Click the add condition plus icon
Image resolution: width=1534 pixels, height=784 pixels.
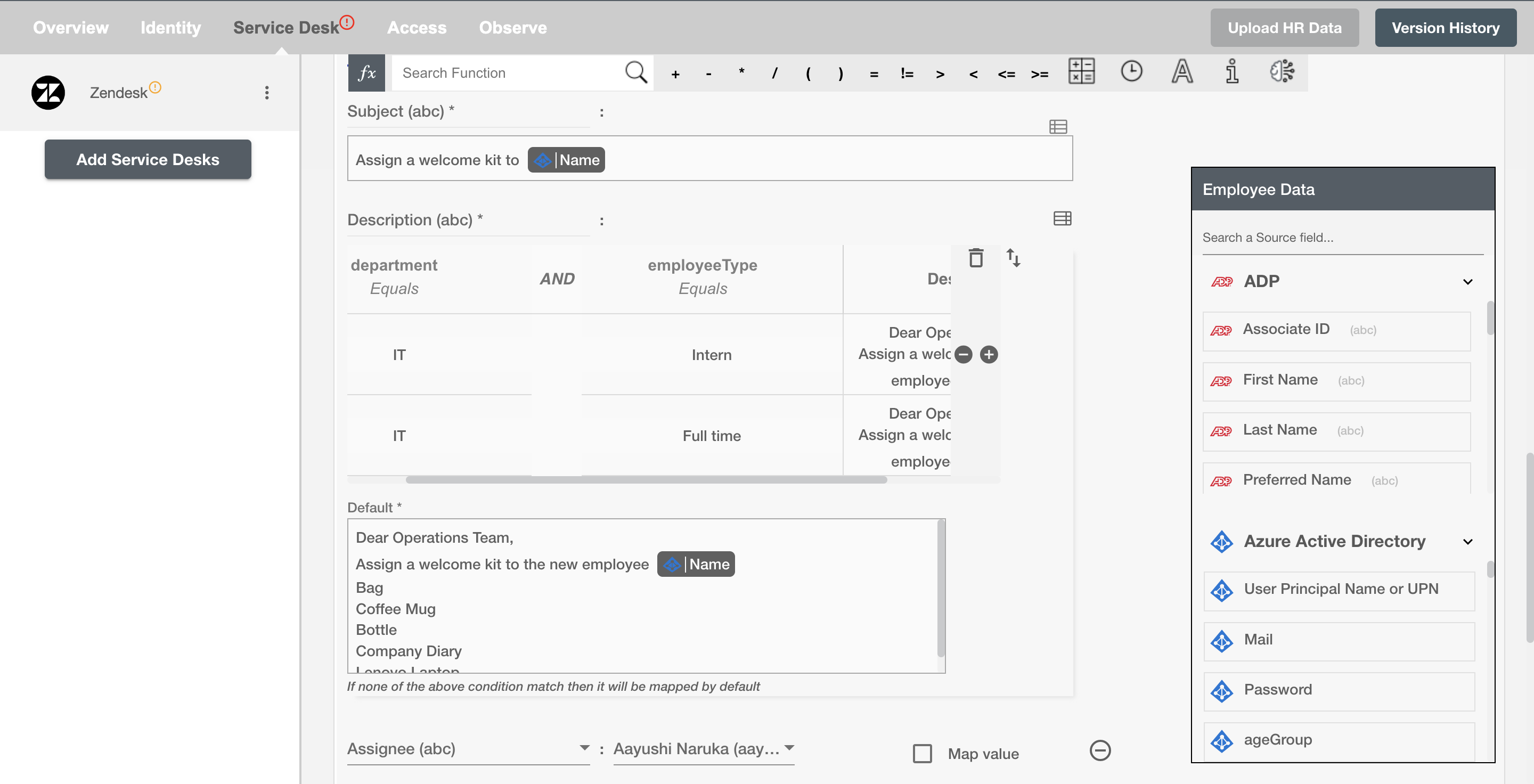coord(989,355)
